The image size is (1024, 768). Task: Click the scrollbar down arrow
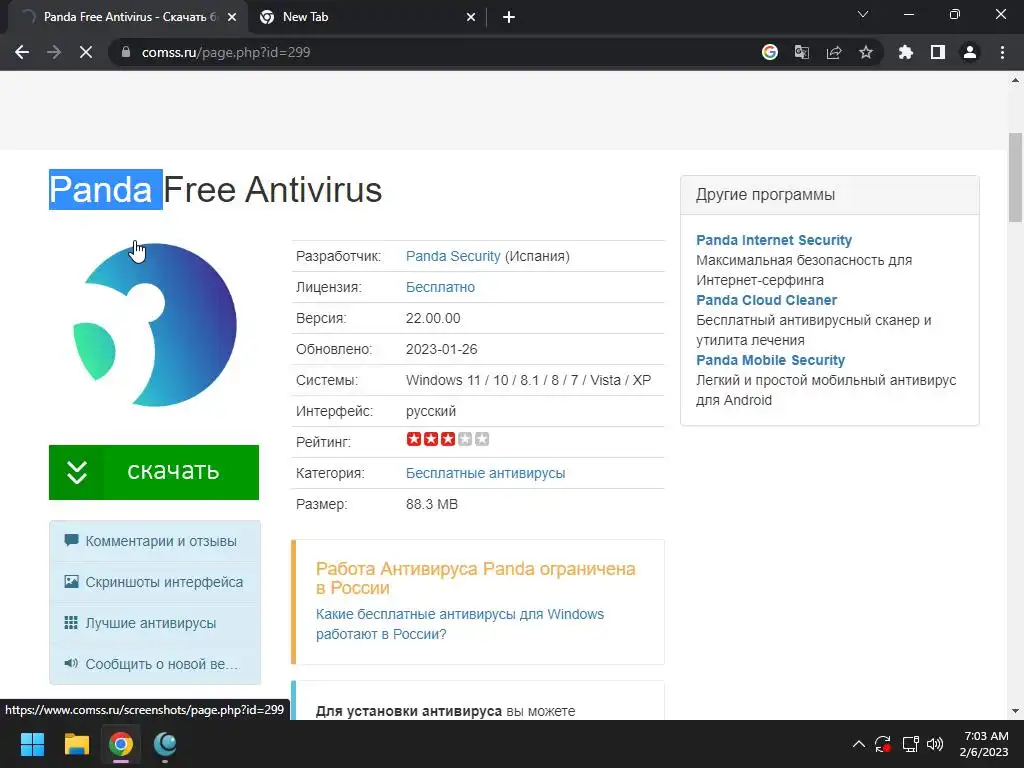point(1015,711)
